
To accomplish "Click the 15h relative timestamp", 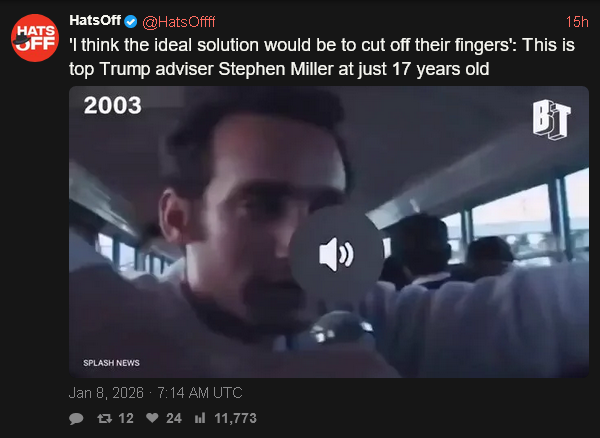I will tap(577, 22).
